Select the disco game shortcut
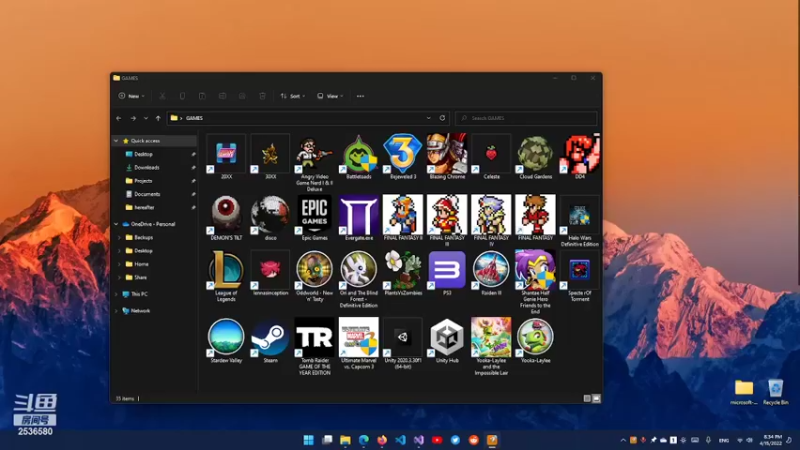The image size is (800, 450). (x=270, y=217)
